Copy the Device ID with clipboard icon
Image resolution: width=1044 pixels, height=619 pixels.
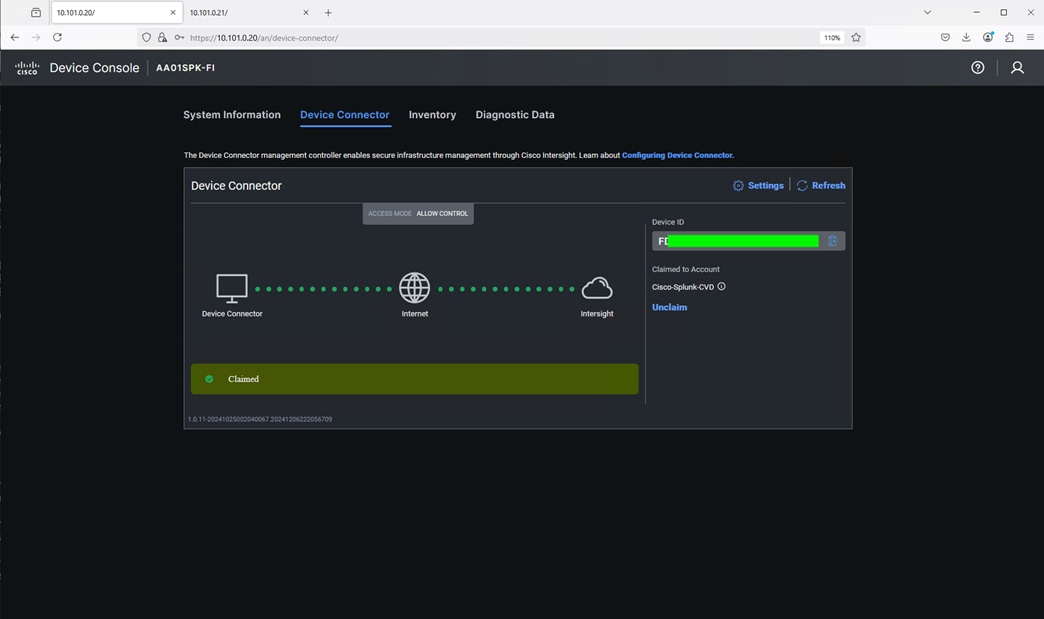pyautogui.click(x=832, y=241)
